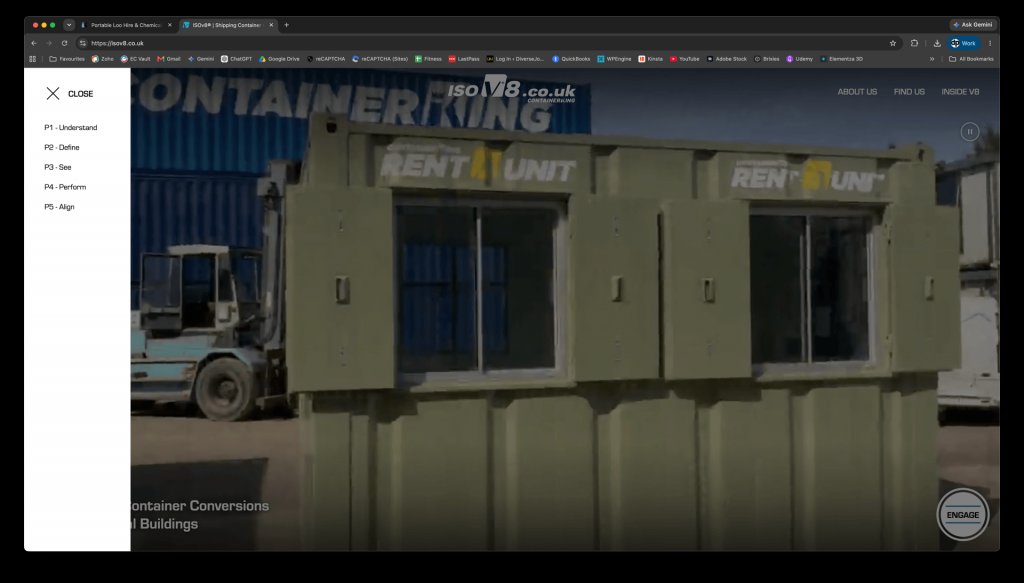Image resolution: width=1024 pixels, height=583 pixels.
Task: Open the All Bookmarks folder
Action: pyautogui.click(x=971, y=59)
